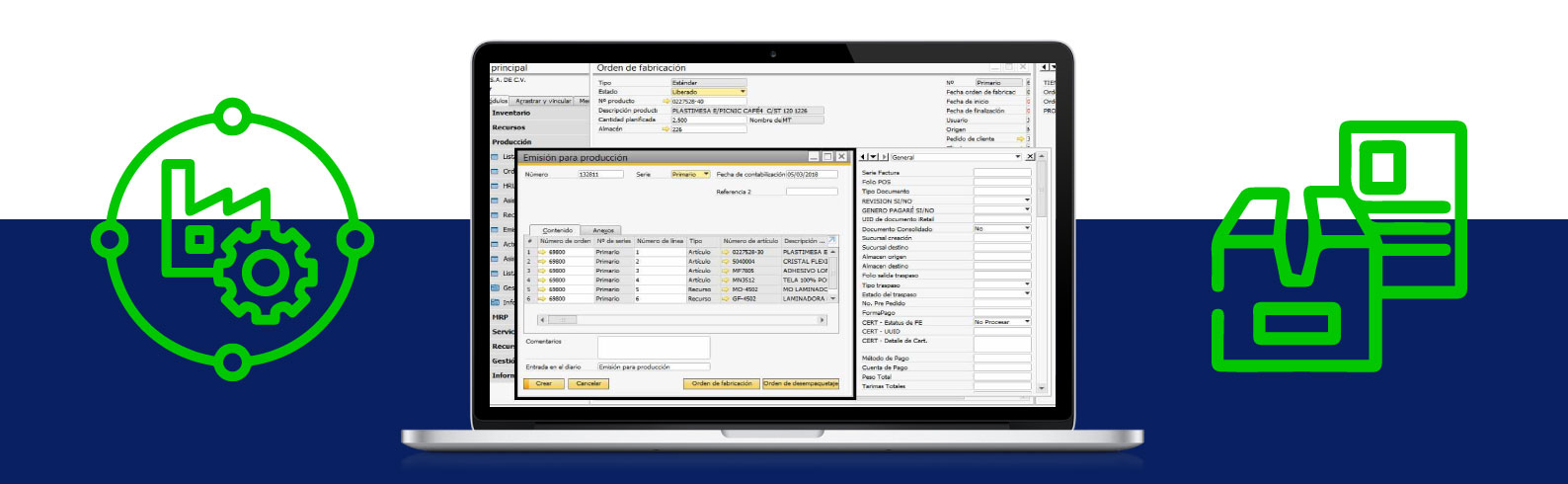The height and width of the screenshot is (484, 1568).
Task: Click the horizontal scrollbar under the table
Action: tap(681, 320)
